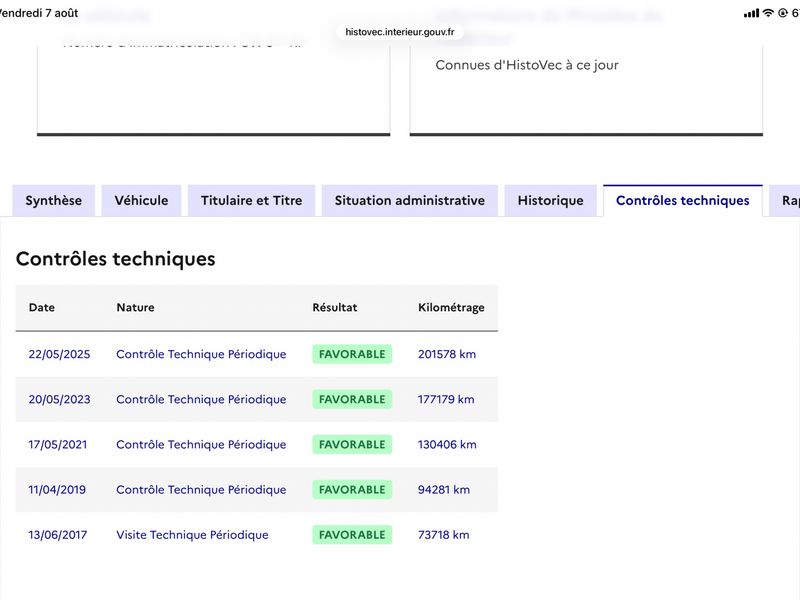Image resolution: width=800 pixels, height=600 pixels.
Task: Click FAVORABLE badge for 17/05/2021
Action: [x=352, y=444]
